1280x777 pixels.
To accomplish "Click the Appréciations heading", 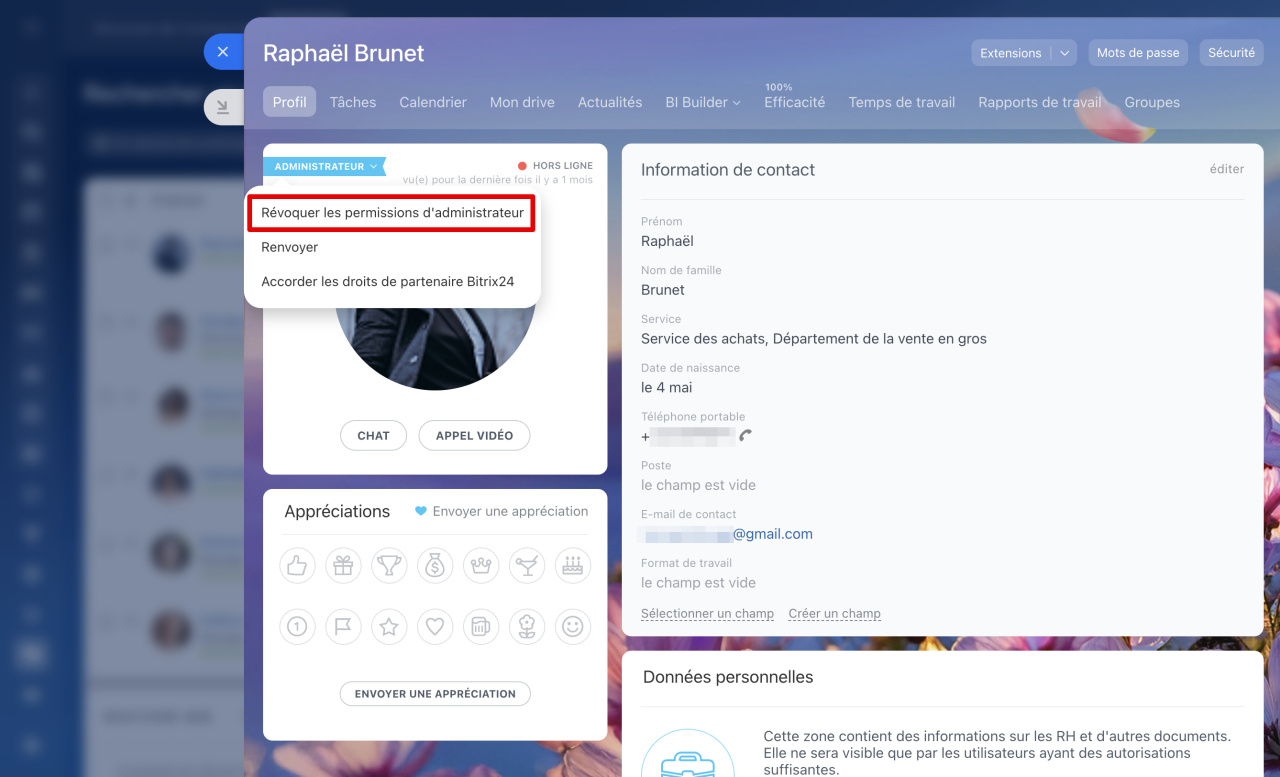I will click(337, 511).
